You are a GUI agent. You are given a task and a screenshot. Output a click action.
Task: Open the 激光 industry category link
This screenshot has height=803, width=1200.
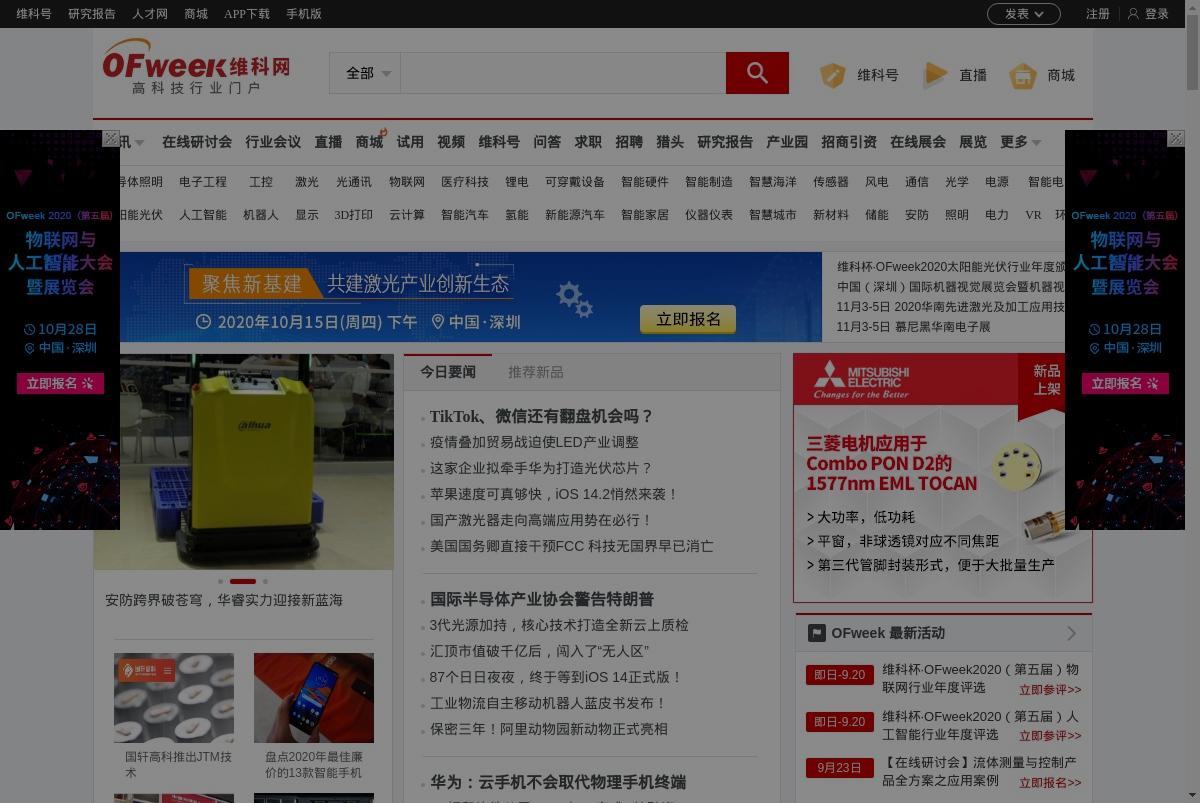coord(307,182)
